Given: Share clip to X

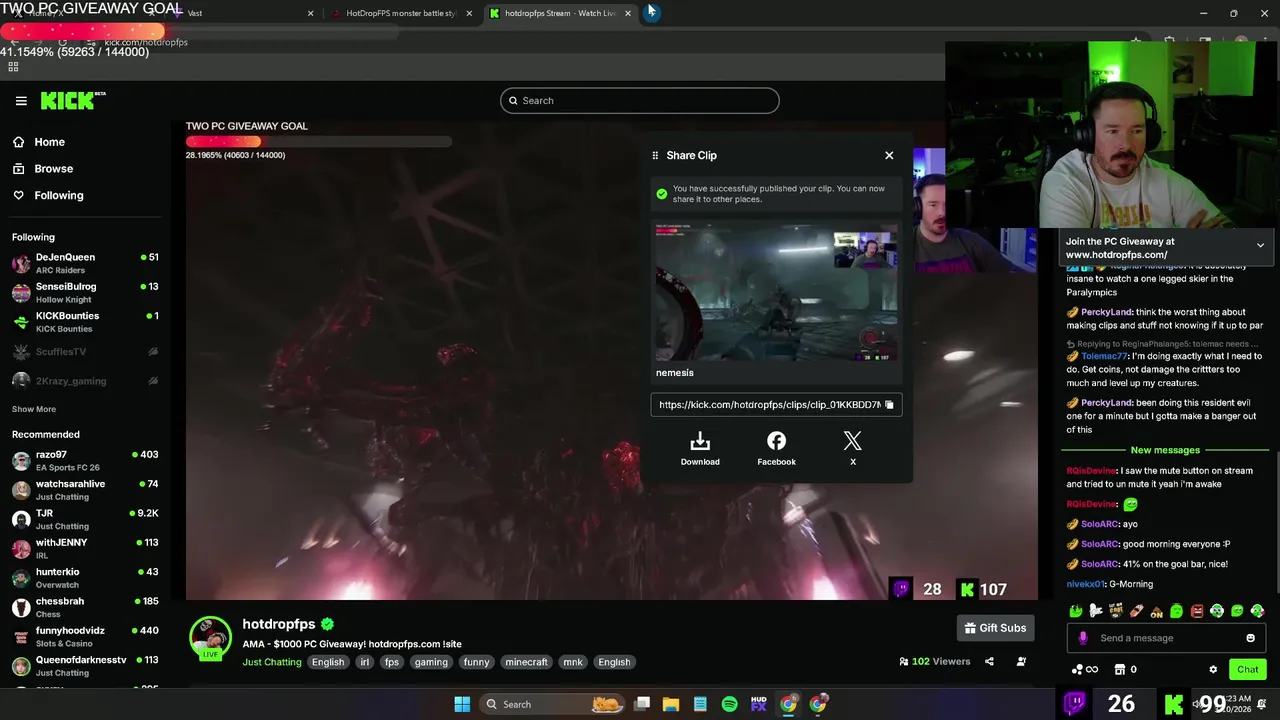Looking at the screenshot, I should click(853, 449).
